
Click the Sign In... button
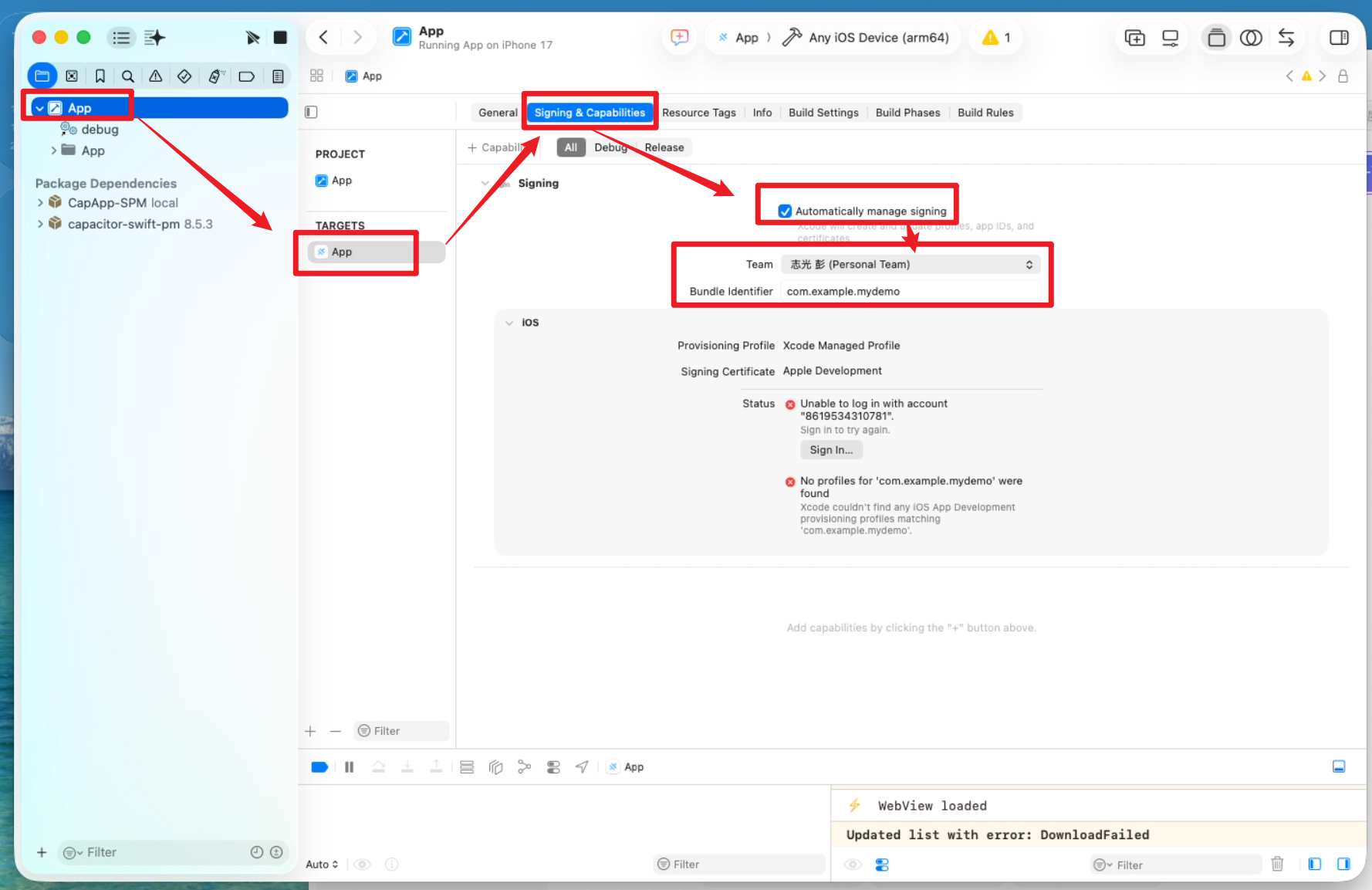click(x=831, y=449)
